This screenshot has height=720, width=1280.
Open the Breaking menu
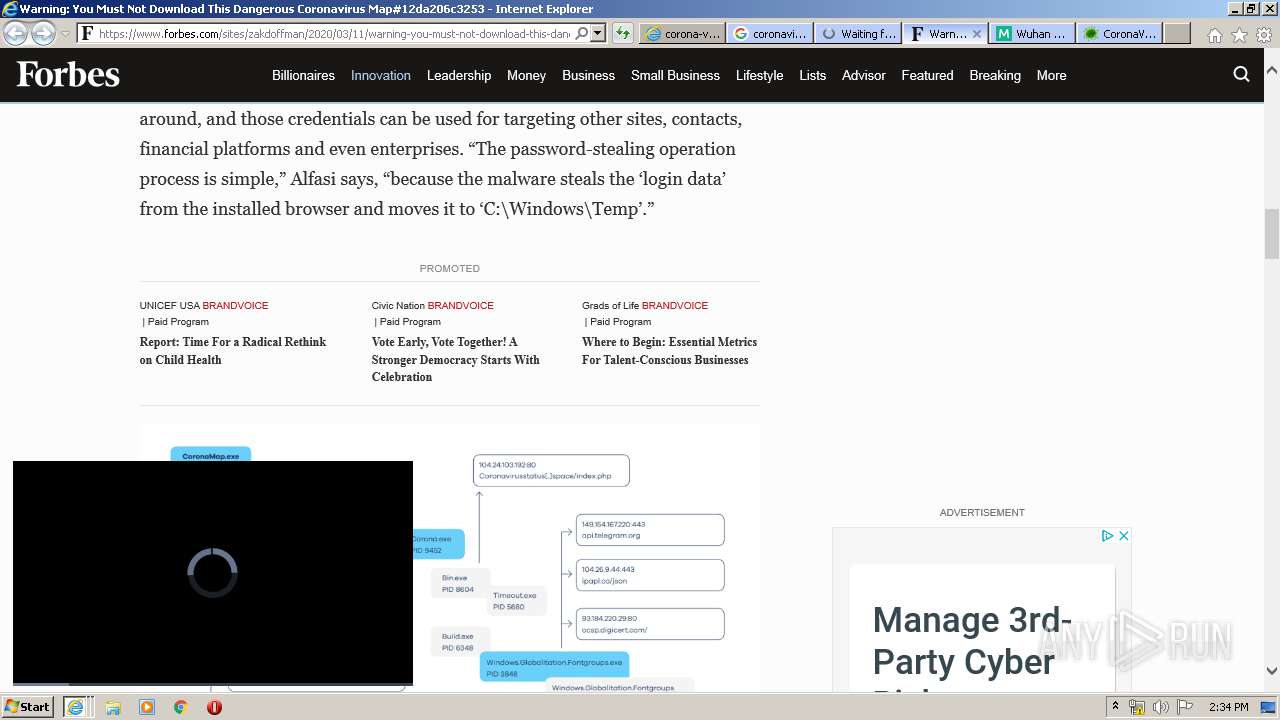coord(995,75)
